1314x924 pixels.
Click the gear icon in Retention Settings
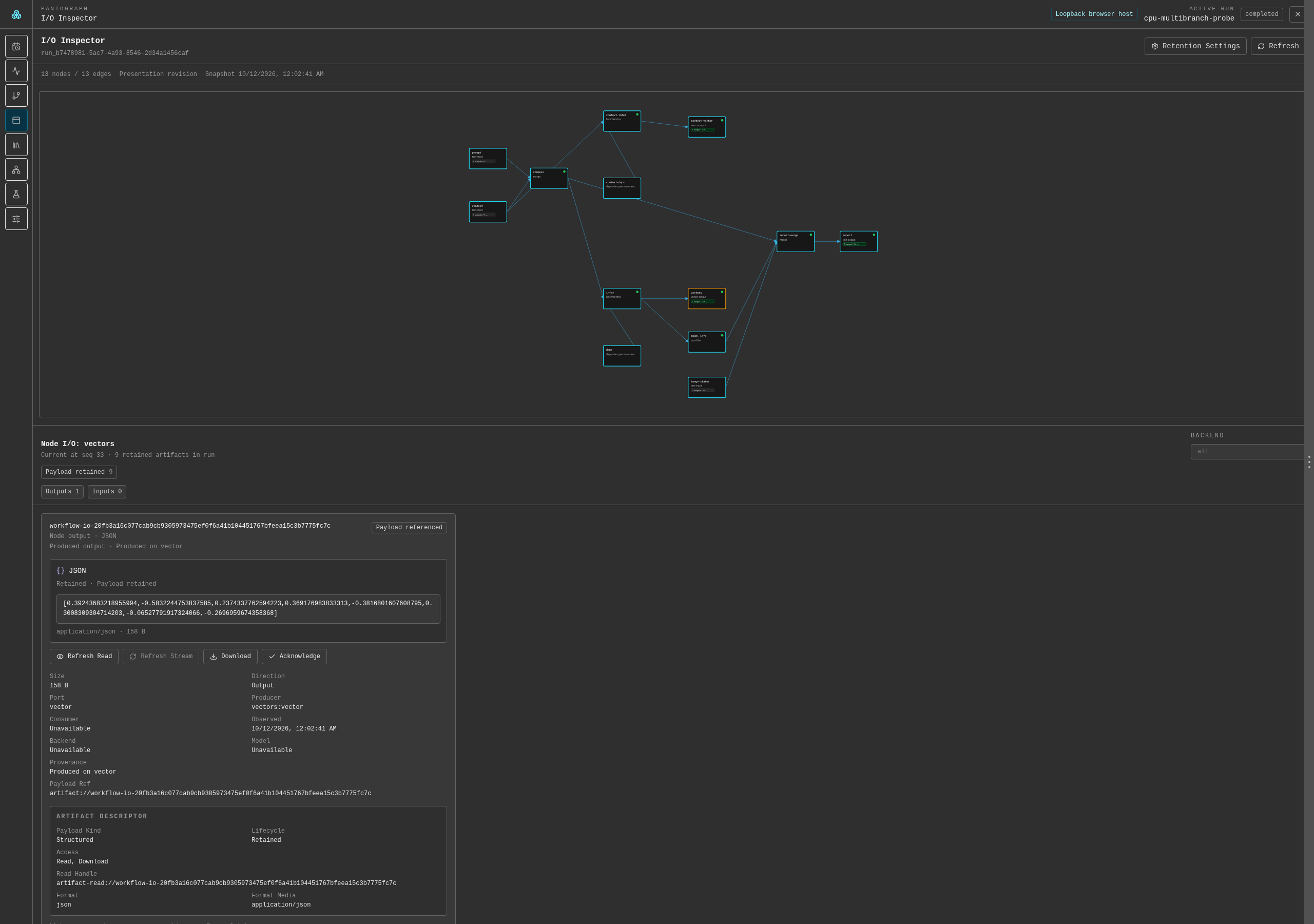[x=1155, y=46]
